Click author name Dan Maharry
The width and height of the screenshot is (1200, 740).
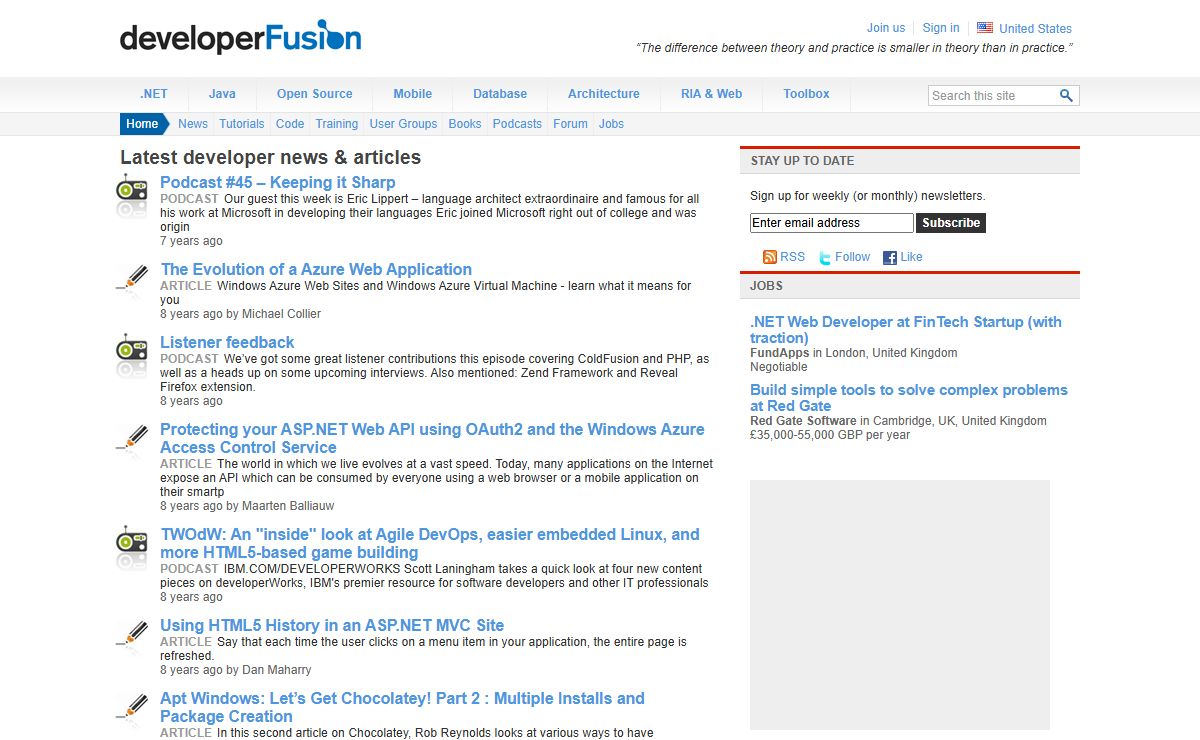click(277, 670)
